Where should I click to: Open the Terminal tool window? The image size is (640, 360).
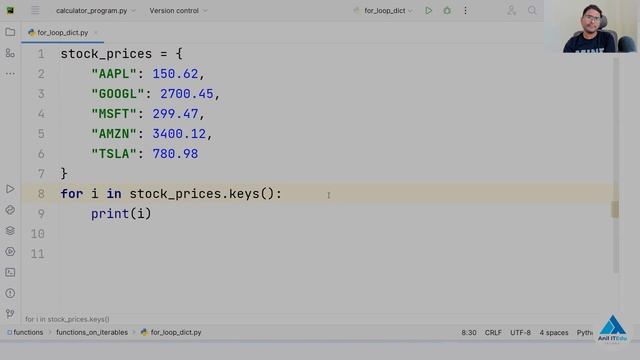(10, 272)
